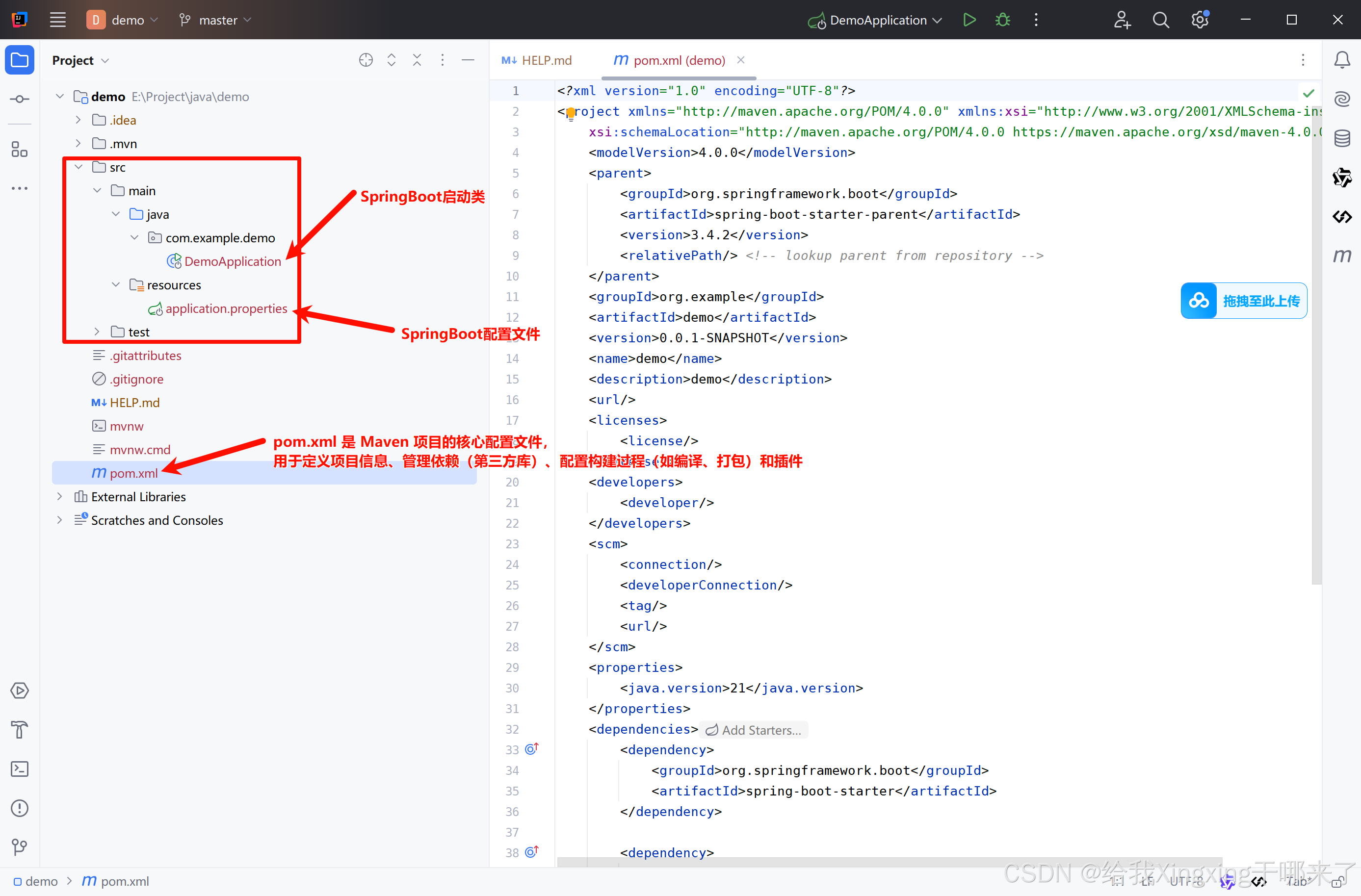Collapse the src folder
Screen dimensions: 1361x896
point(79,167)
